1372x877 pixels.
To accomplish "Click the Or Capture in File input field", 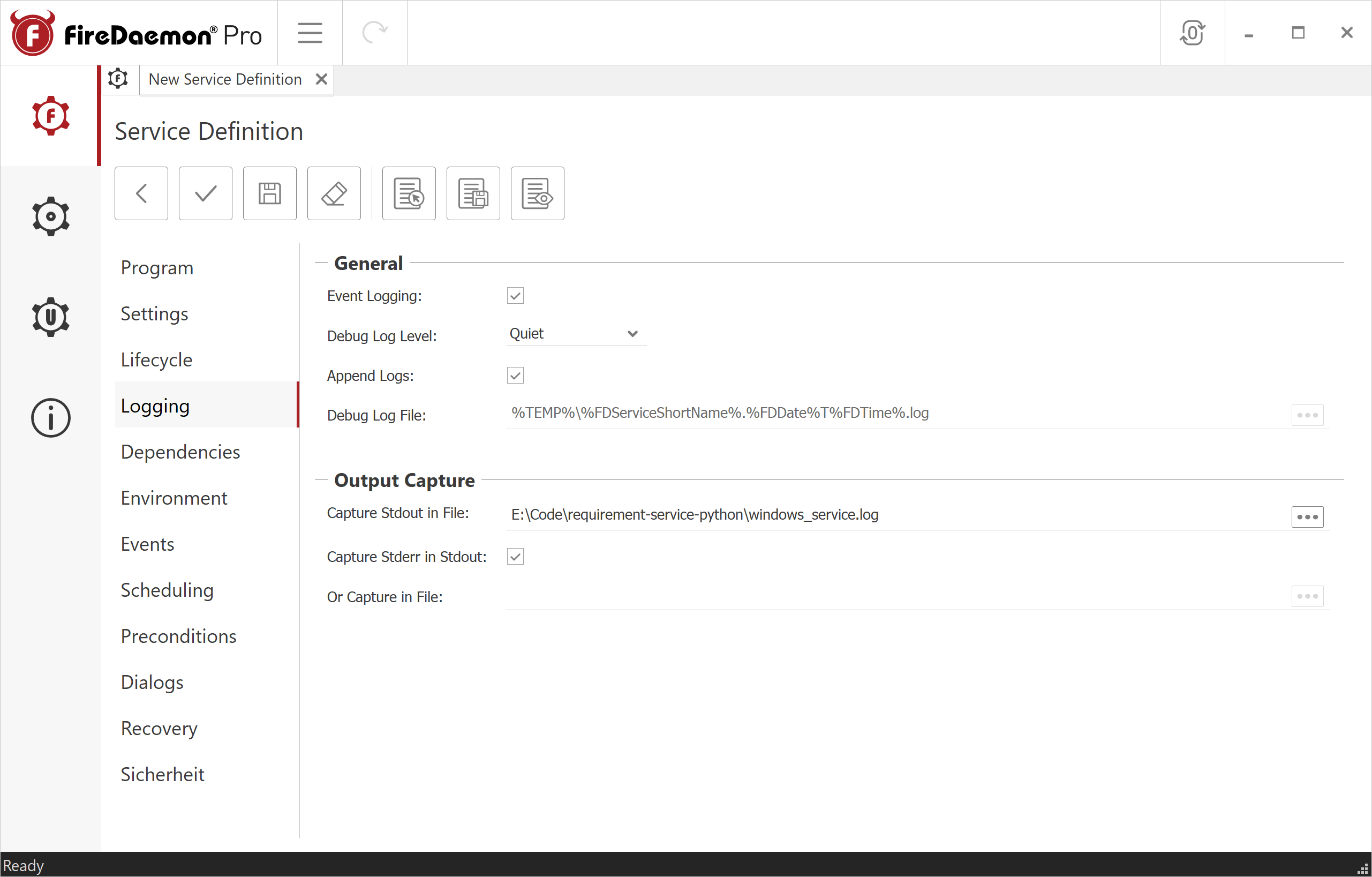I will 855,597.
